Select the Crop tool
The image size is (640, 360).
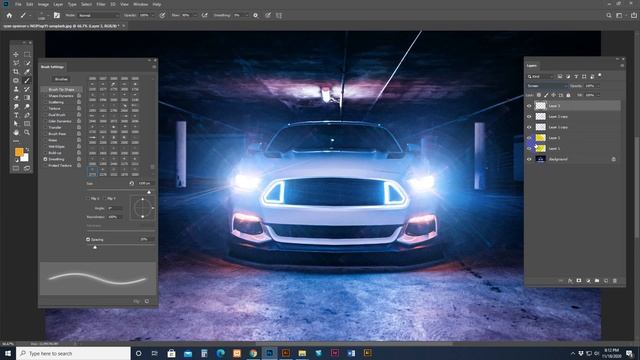[16, 72]
